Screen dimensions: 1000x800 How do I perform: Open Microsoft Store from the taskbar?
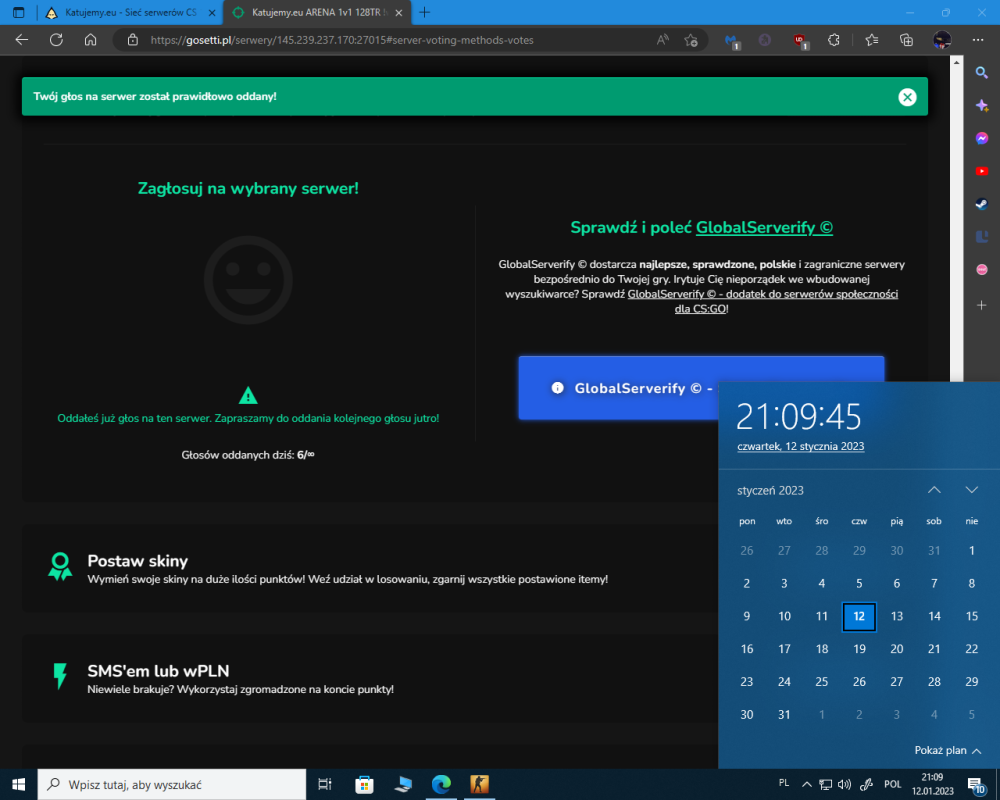point(364,784)
